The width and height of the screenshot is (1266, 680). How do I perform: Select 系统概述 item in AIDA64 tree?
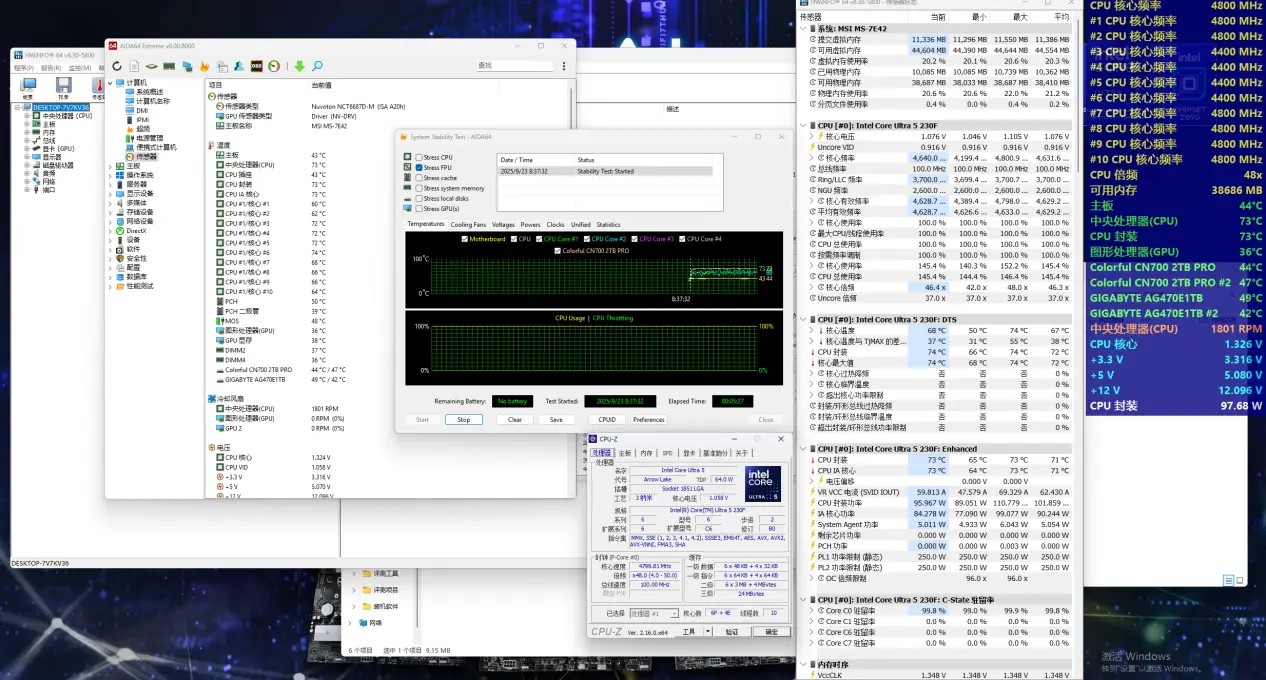coord(148,91)
